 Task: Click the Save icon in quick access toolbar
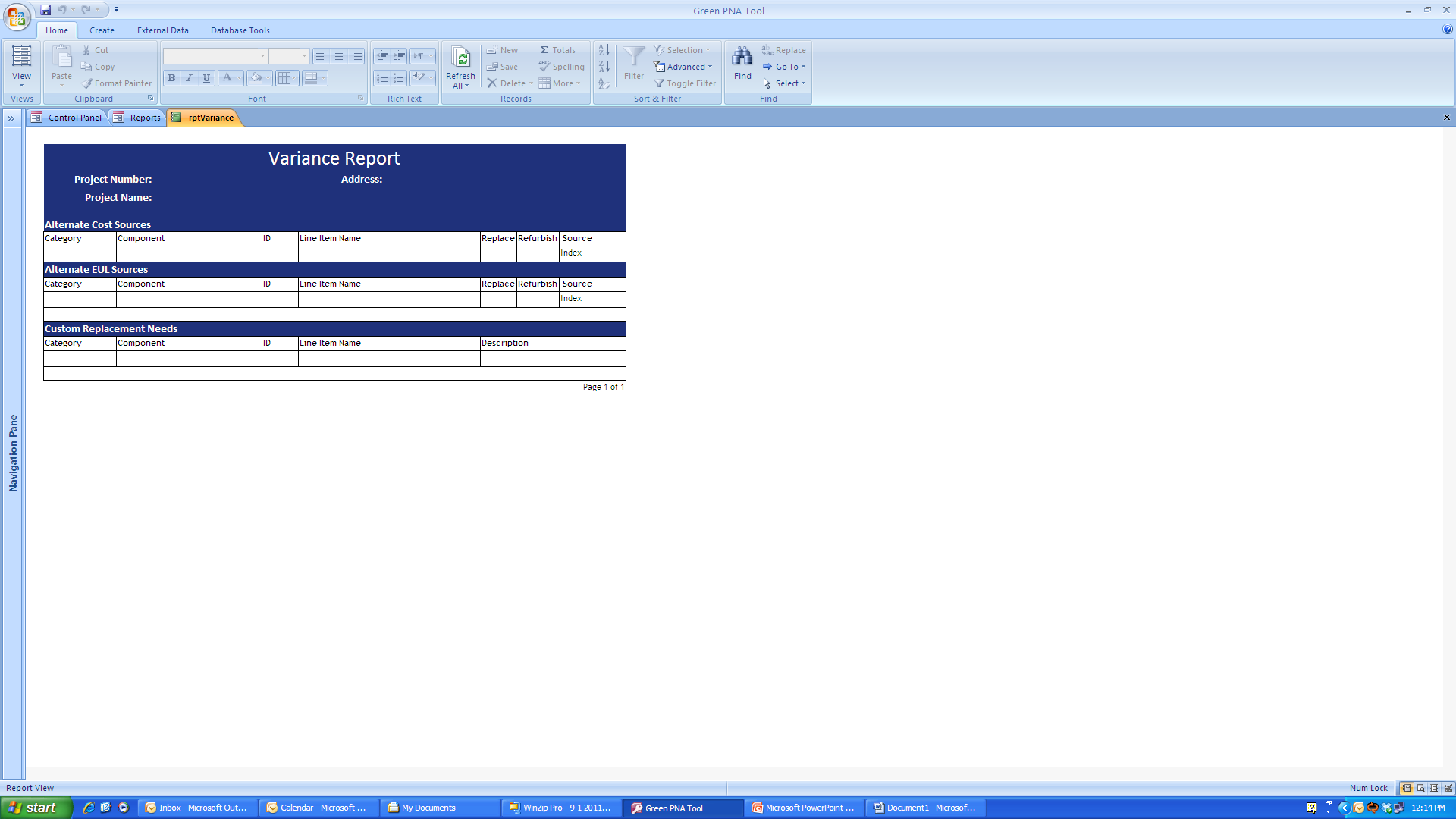(45, 10)
